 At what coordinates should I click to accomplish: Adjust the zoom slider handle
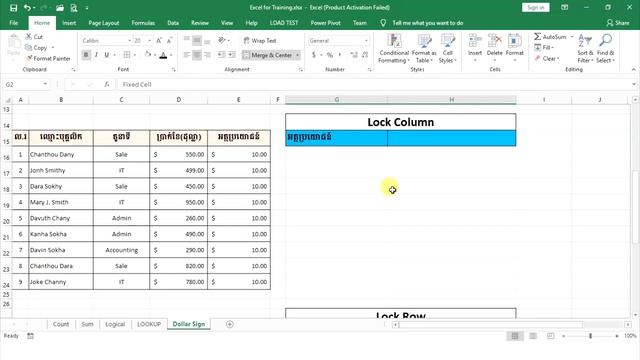click(x=590, y=336)
